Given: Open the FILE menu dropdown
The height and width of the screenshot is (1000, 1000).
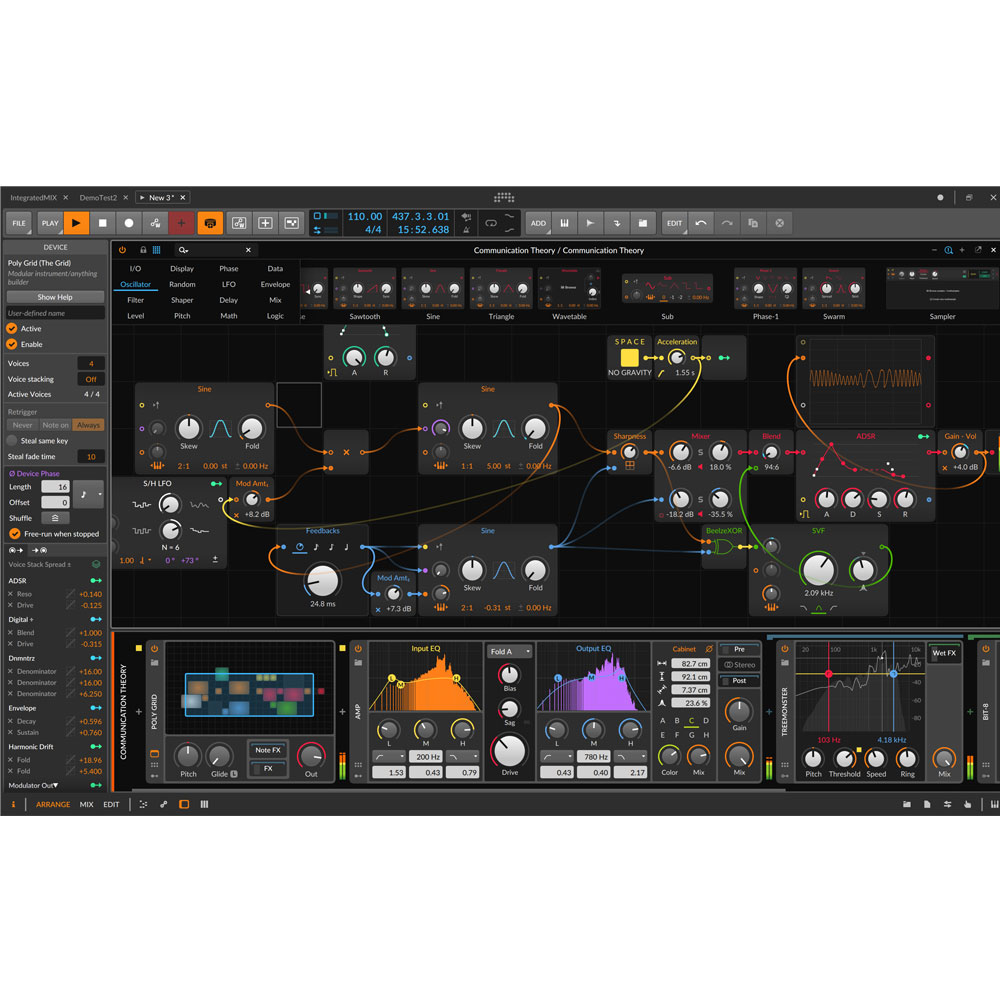Looking at the screenshot, I should 19,223.
